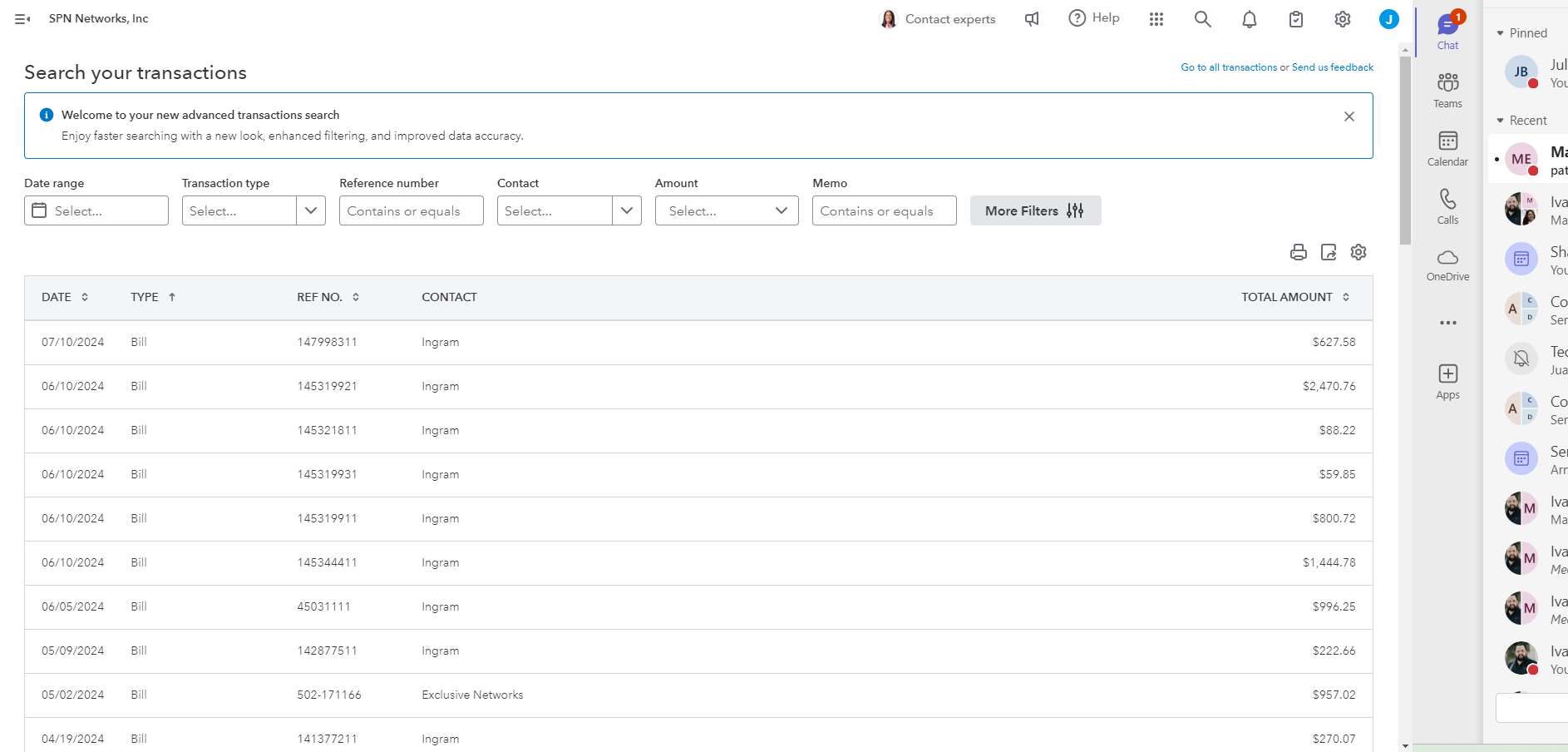Screen dimensions: 1568x752
Task: Open the apps grid launcher
Action: coord(1156,19)
